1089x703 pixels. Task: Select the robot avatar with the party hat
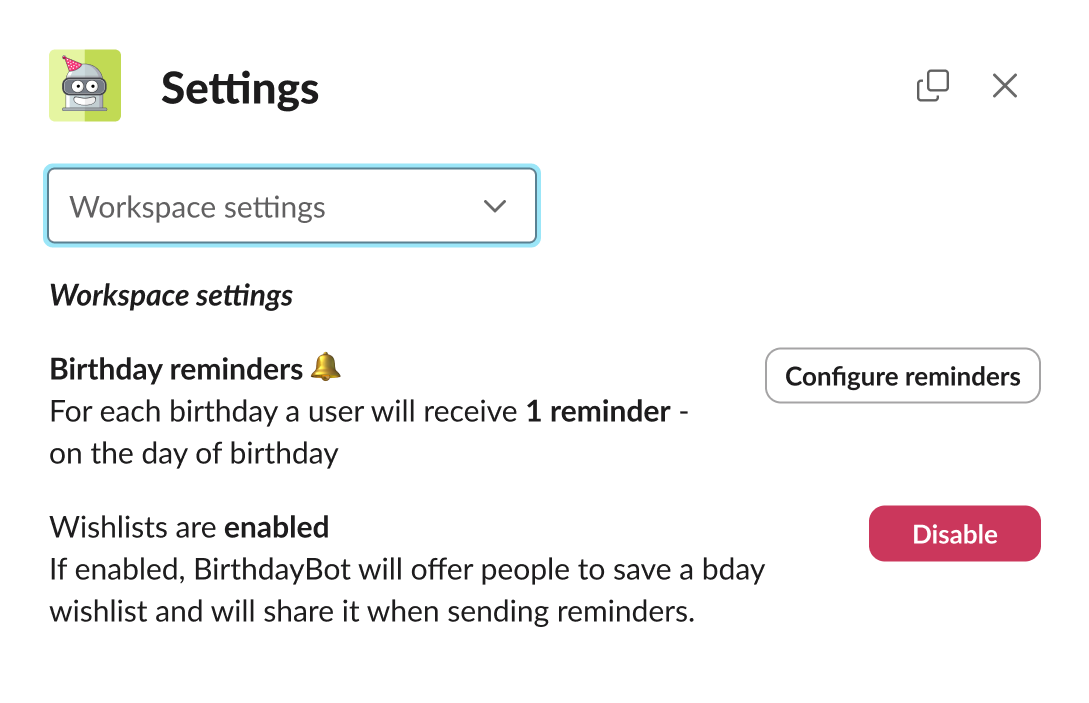coord(85,86)
